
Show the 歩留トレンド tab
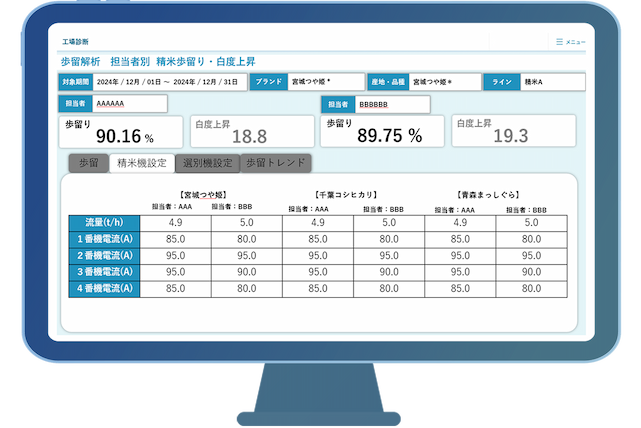click(276, 163)
